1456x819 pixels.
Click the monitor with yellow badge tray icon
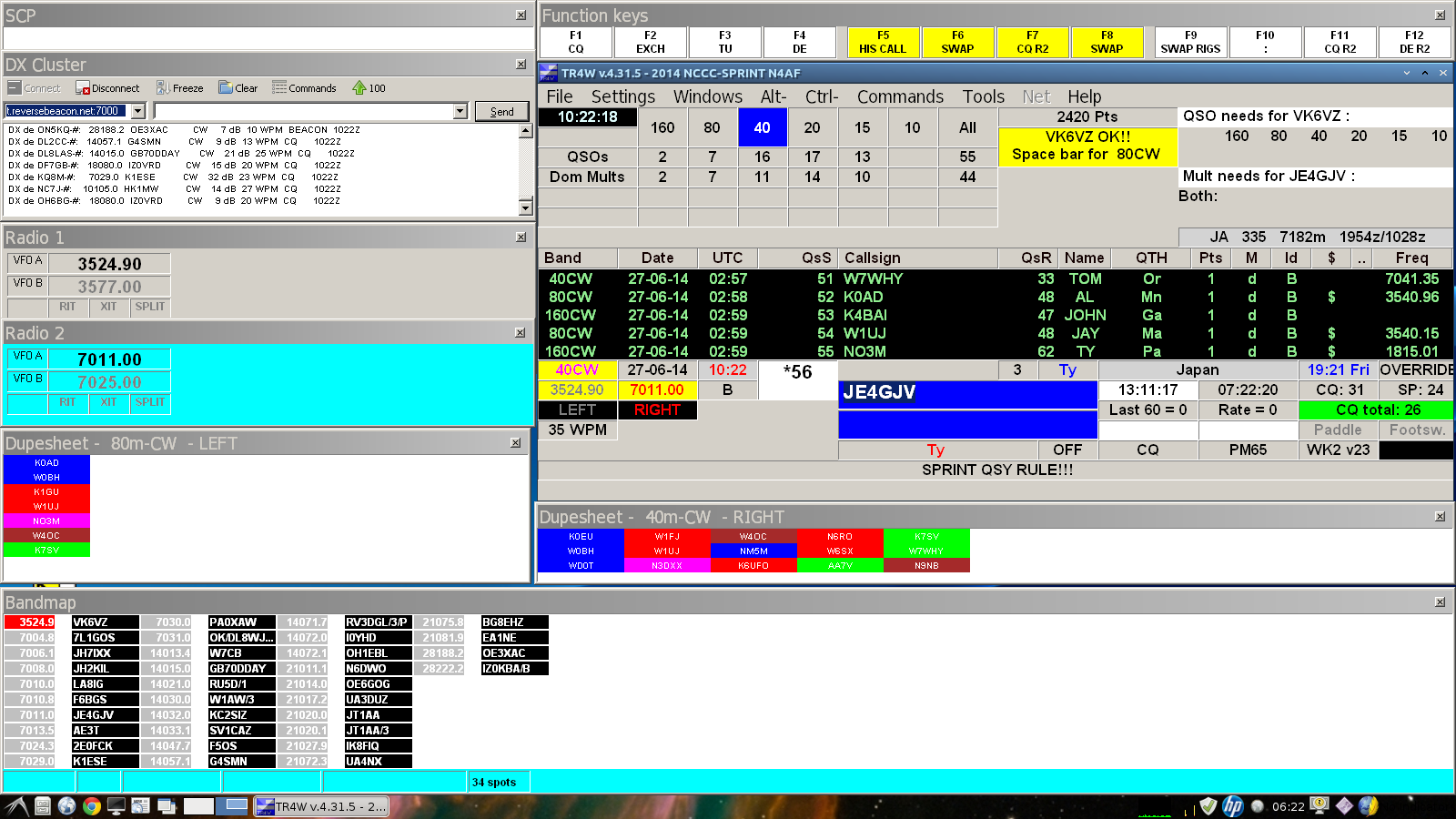pyautogui.click(x=1319, y=806)
